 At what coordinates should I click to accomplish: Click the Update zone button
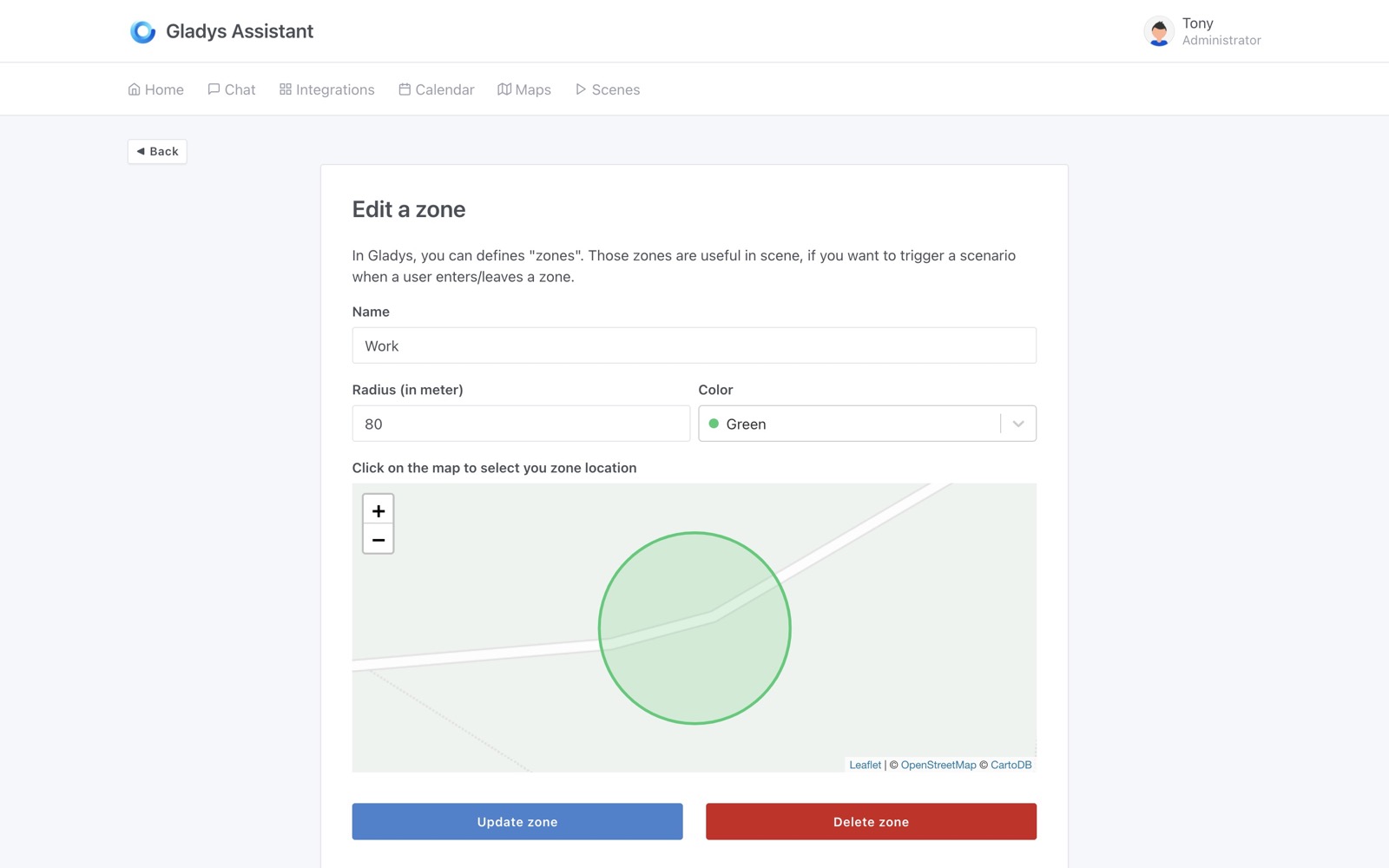coord(517,821)
